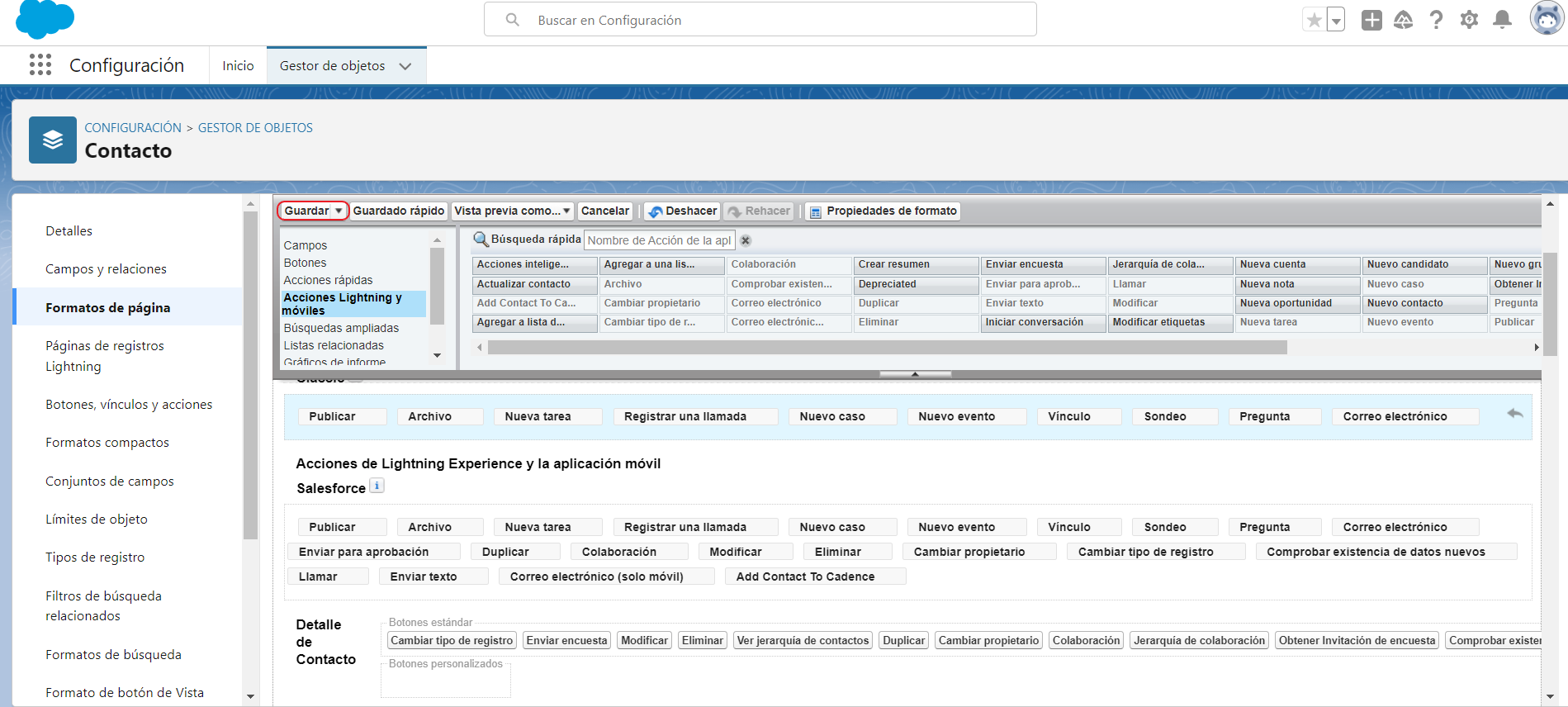Screen dimensions: 1568x707
Task: Select Acciones inteligentes palette item
Action: point(535,264)
